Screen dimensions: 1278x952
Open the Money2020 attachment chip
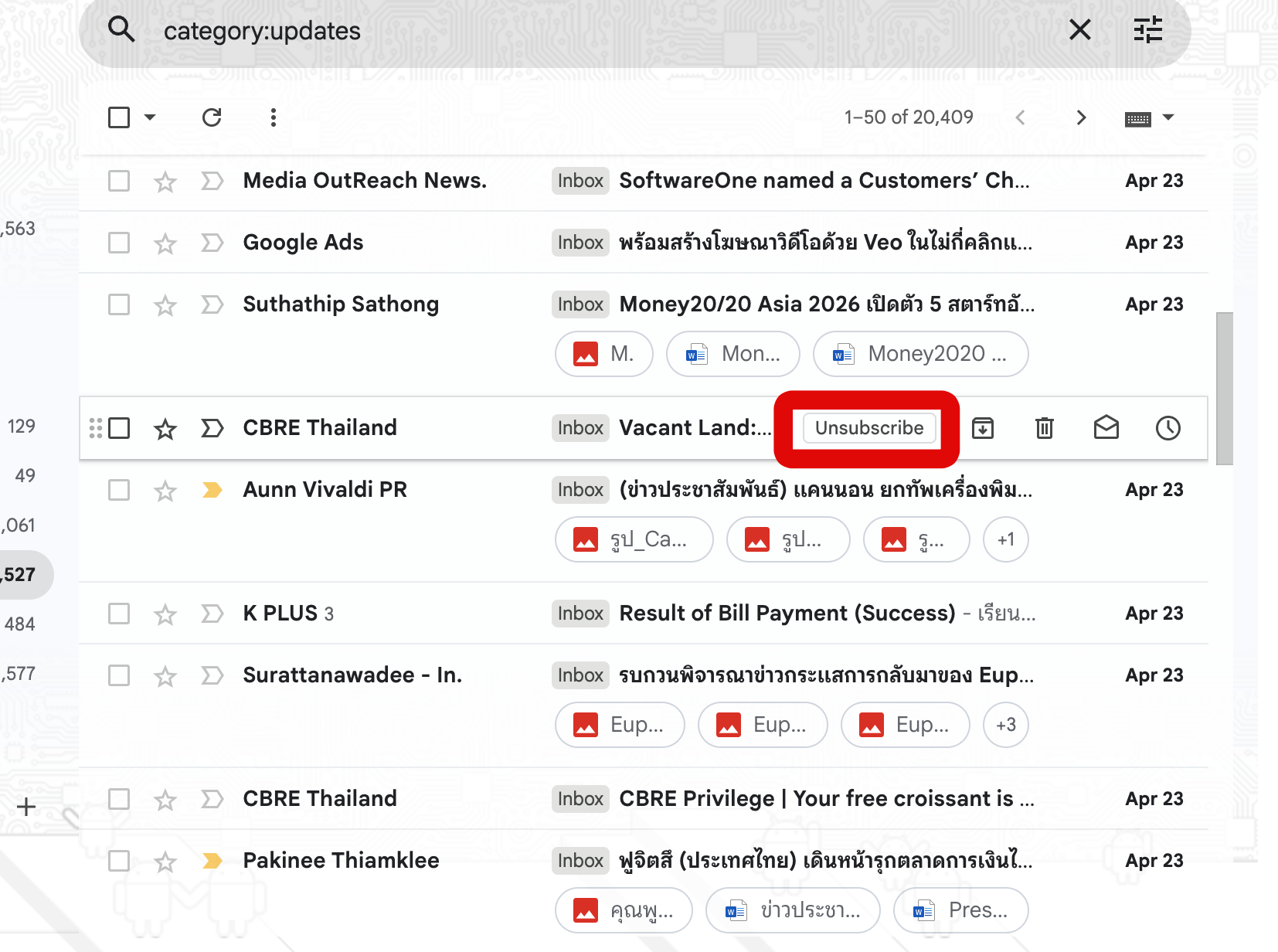point(919,354)
